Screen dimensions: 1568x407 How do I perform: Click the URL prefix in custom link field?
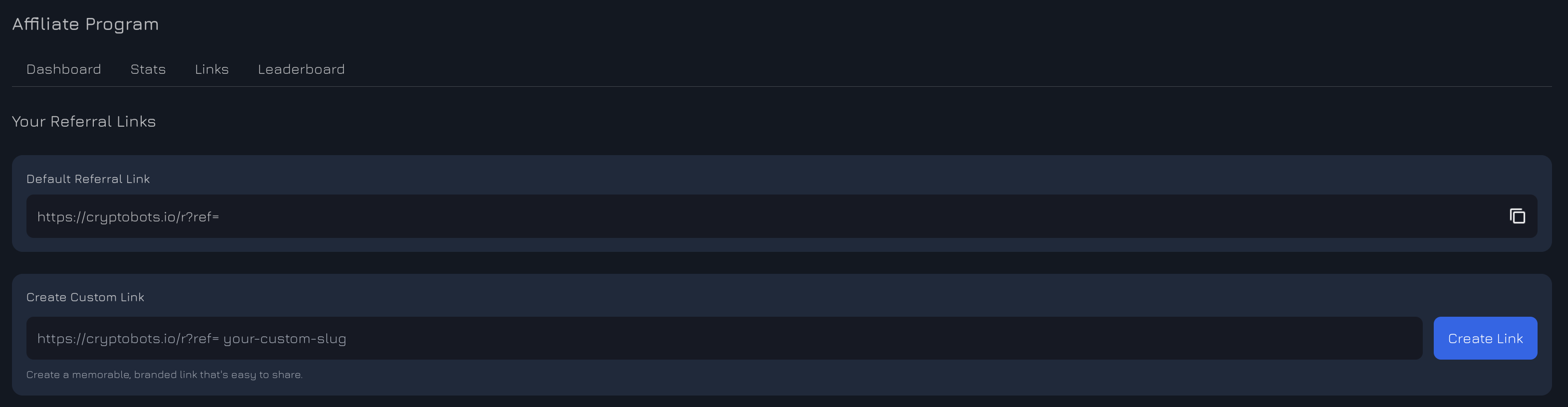128,339
